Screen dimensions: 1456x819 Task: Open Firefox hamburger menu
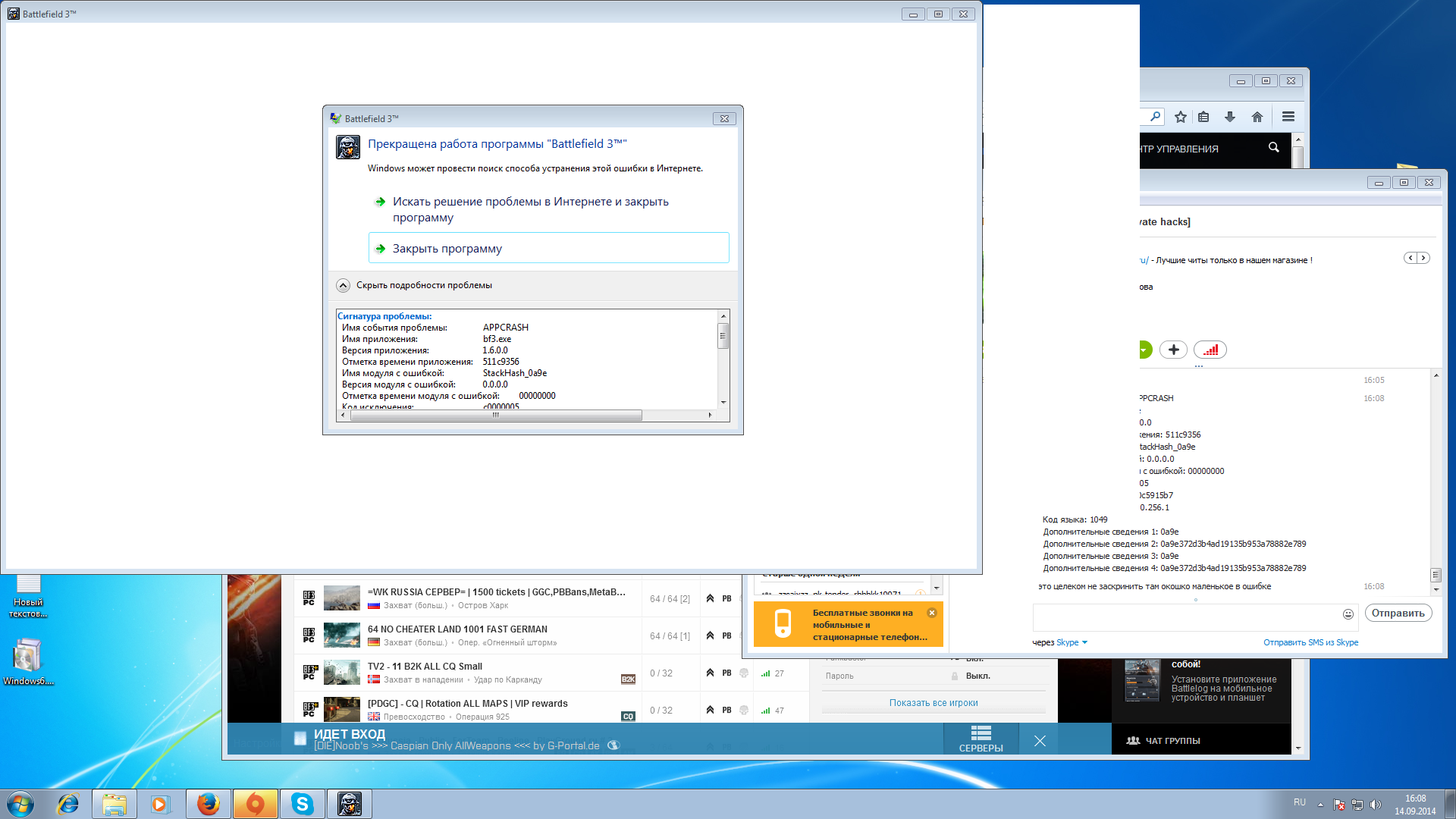coord(1288,117)
